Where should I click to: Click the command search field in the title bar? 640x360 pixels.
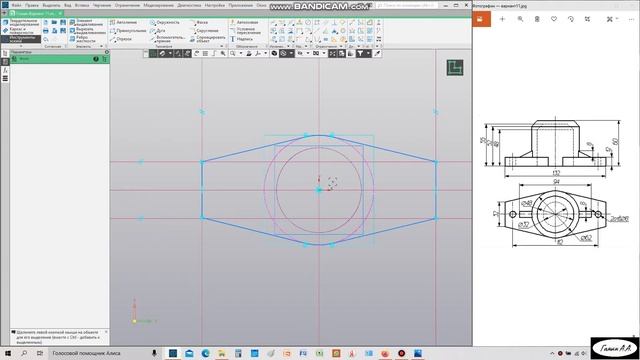click(x=407, y=5)
